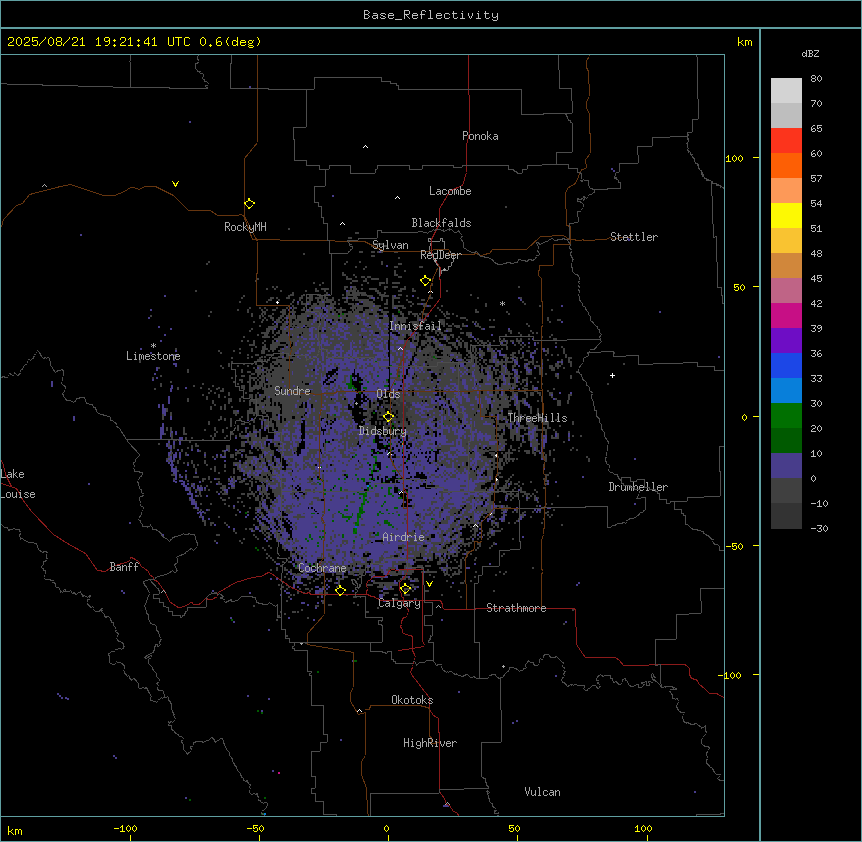The width and height of the screenshot is (862, 842).
Task: Click the 80 value on the dBZ scale
Action: coord(816,79)
